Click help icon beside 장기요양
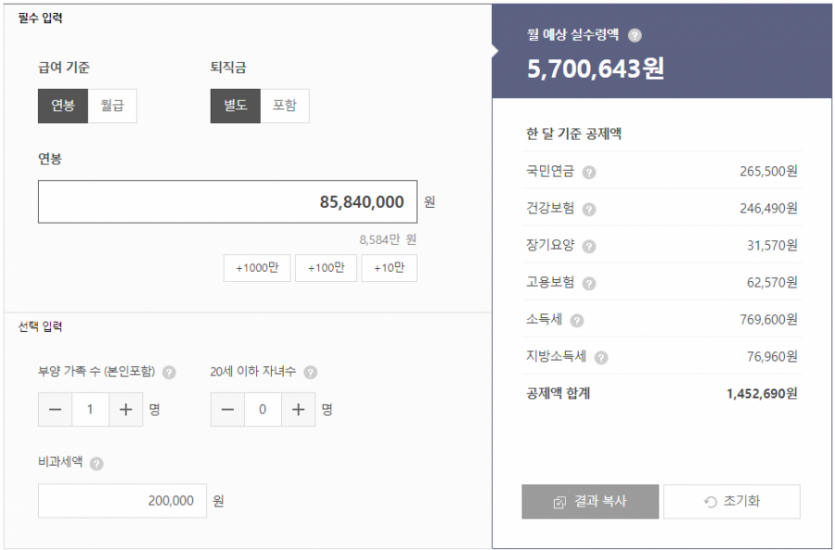Image resolution: width=835 pixels, height=550 pixels. coord(589,246)
